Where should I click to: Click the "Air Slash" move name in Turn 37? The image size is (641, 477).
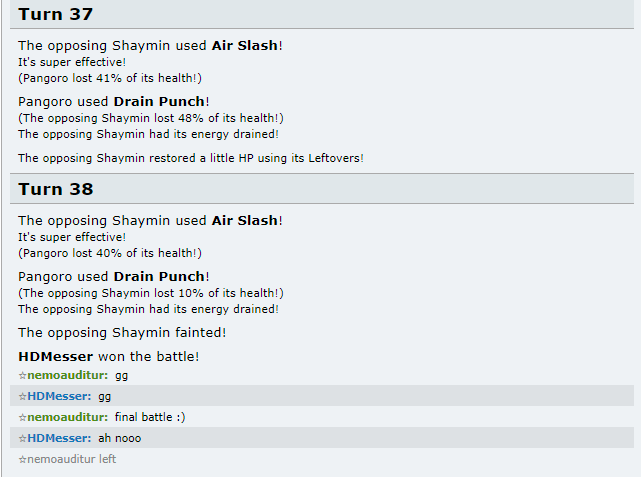(x=245, y=45)
